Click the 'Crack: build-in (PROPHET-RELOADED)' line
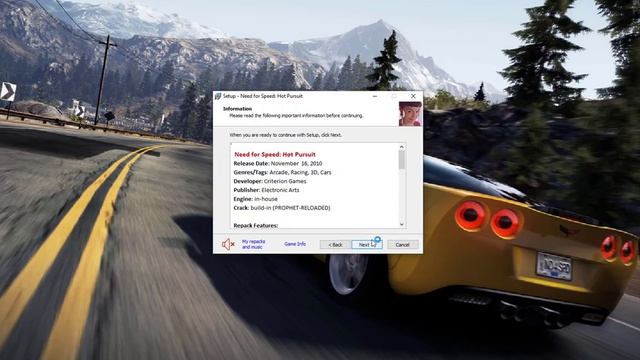This screenshot has height=360, width=640. tap(282, 208)
